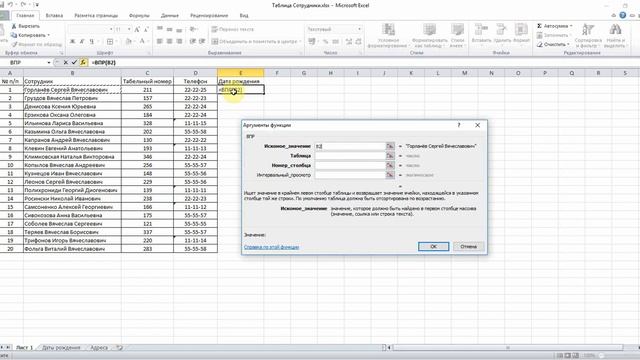The image size is (640, 360).
Task: Toggle right text alignment
Action: [x=180, y=41]
